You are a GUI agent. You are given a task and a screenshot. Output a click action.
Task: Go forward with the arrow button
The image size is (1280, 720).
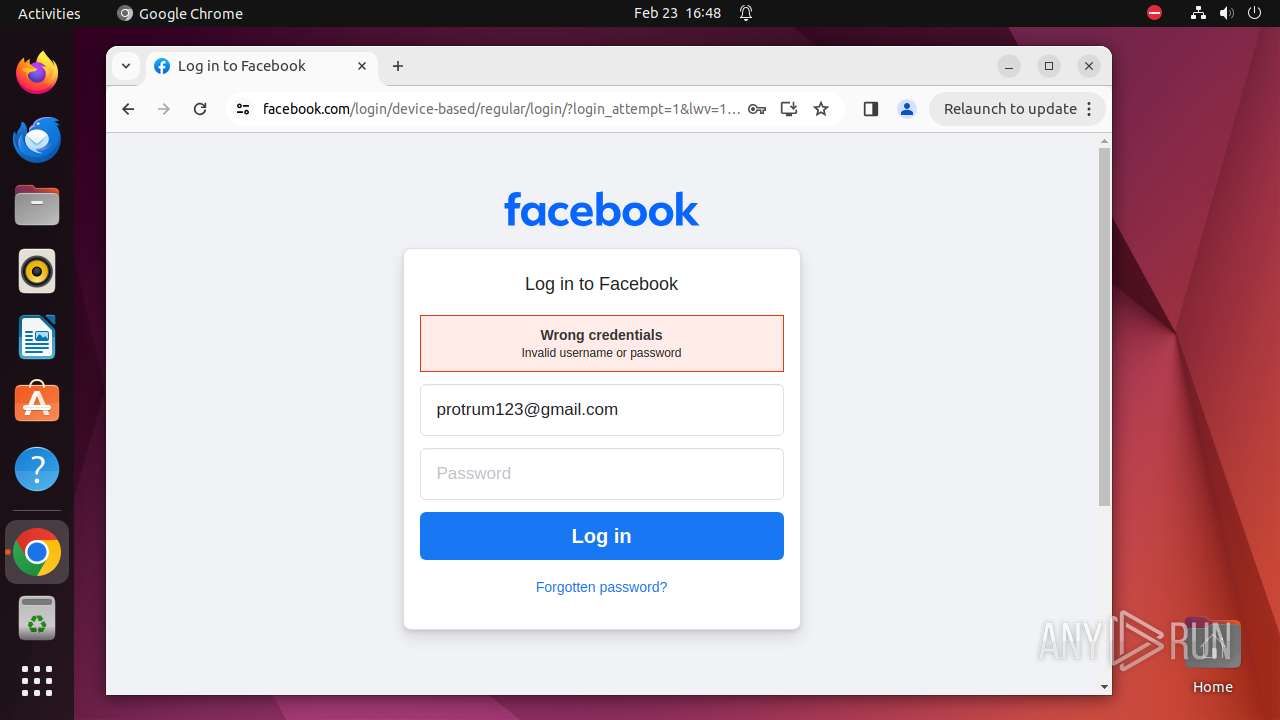tap(164, 109)
